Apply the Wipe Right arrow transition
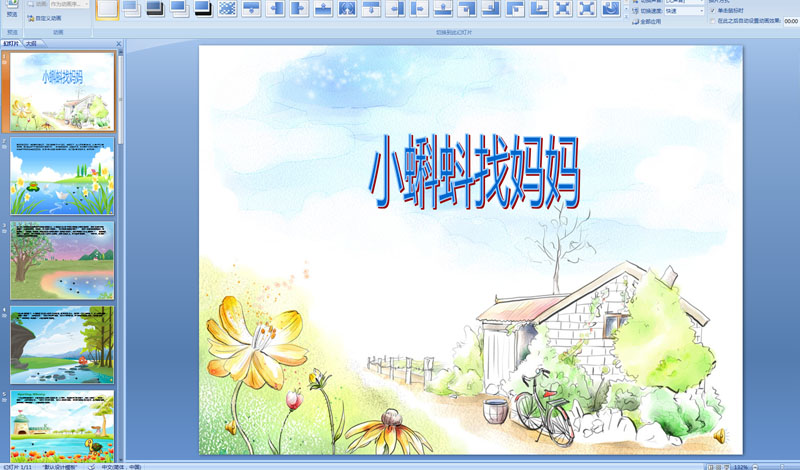 point(299,9)
